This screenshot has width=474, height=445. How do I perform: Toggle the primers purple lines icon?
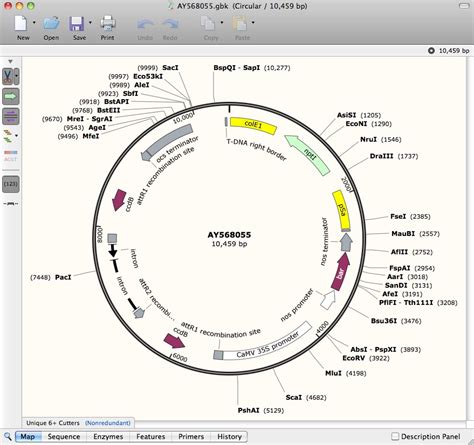[11, 116]
